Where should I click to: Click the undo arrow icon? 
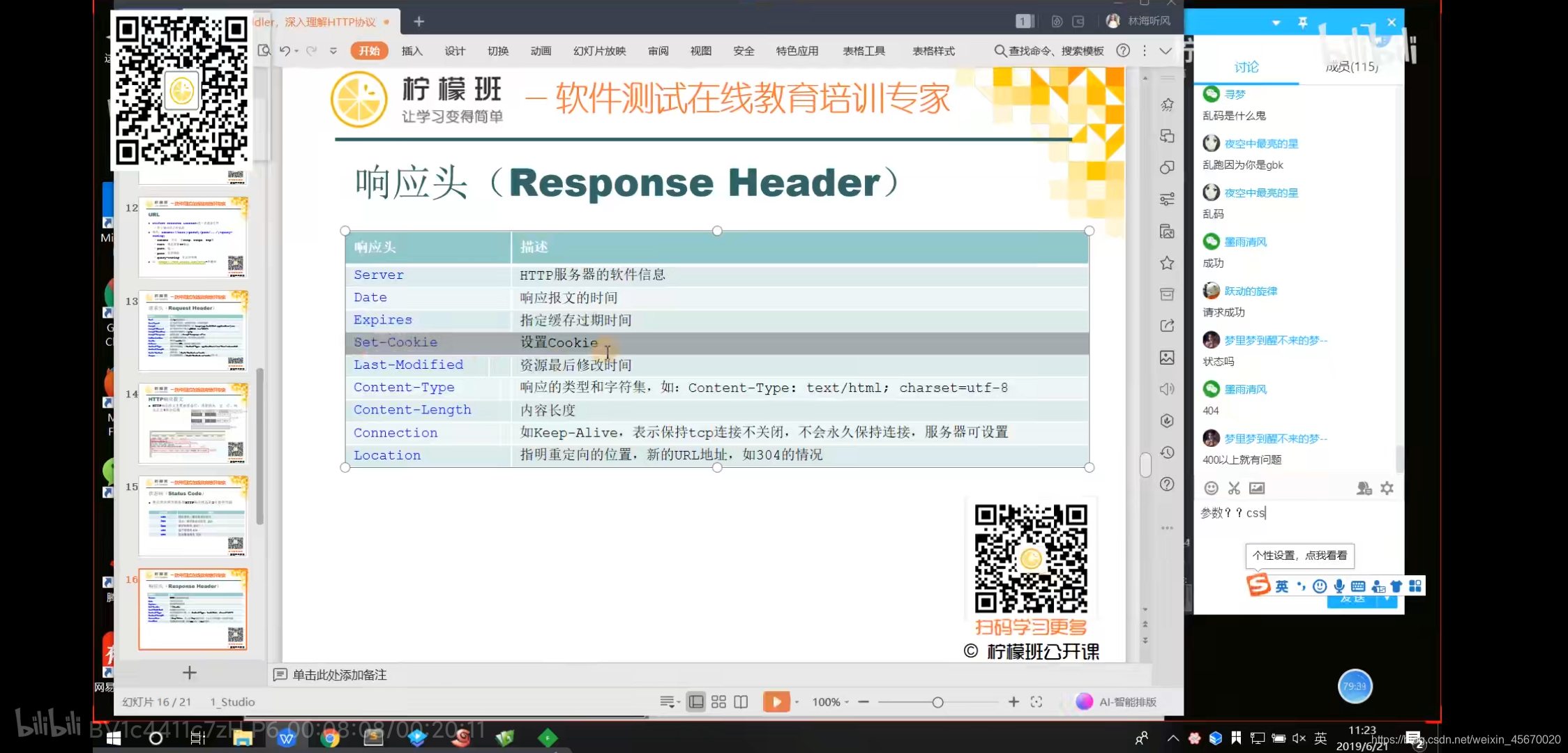pyautogui.click(x=285, y=51)
